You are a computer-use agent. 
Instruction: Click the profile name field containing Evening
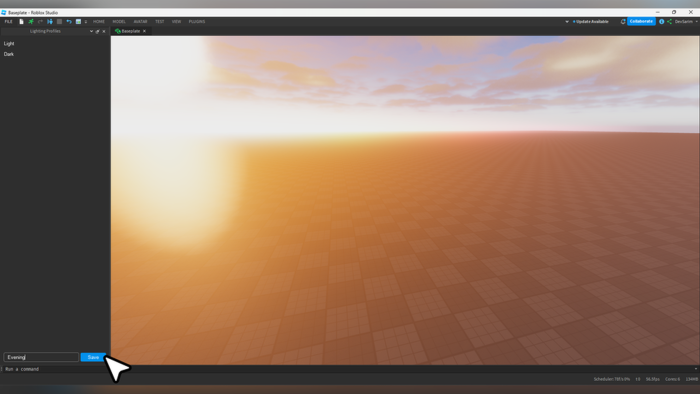point(41,357)
